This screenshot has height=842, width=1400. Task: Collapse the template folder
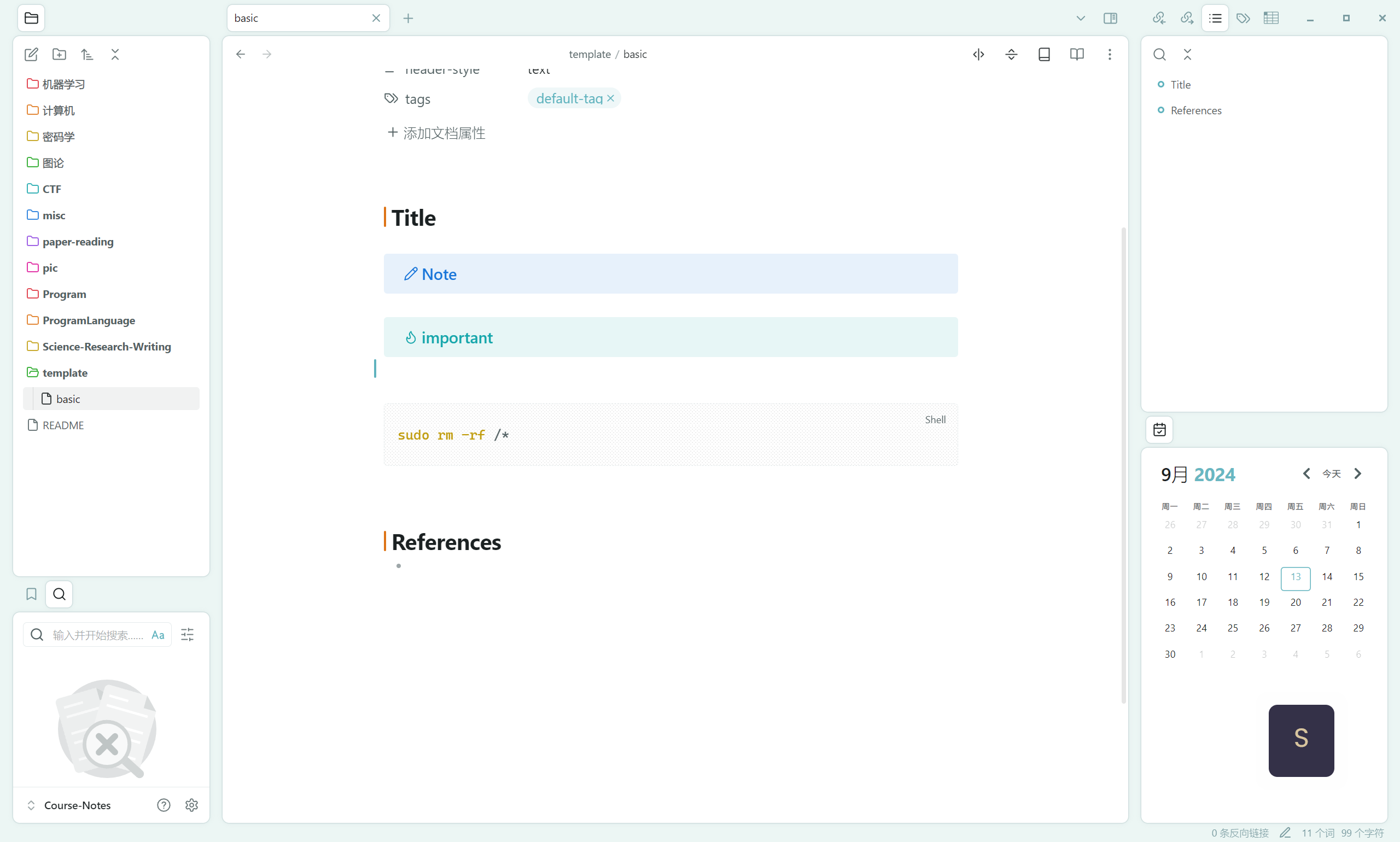pyautogui.click(x=65, y=373)
